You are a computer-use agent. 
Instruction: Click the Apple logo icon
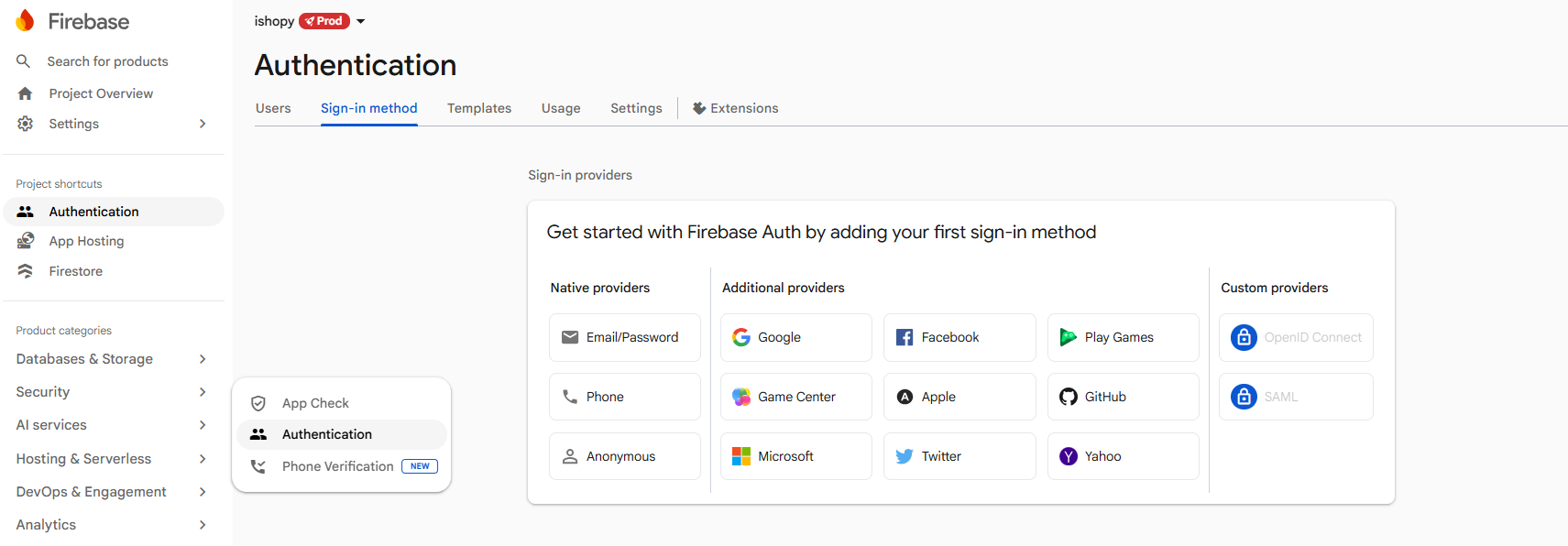pos(905,397)
